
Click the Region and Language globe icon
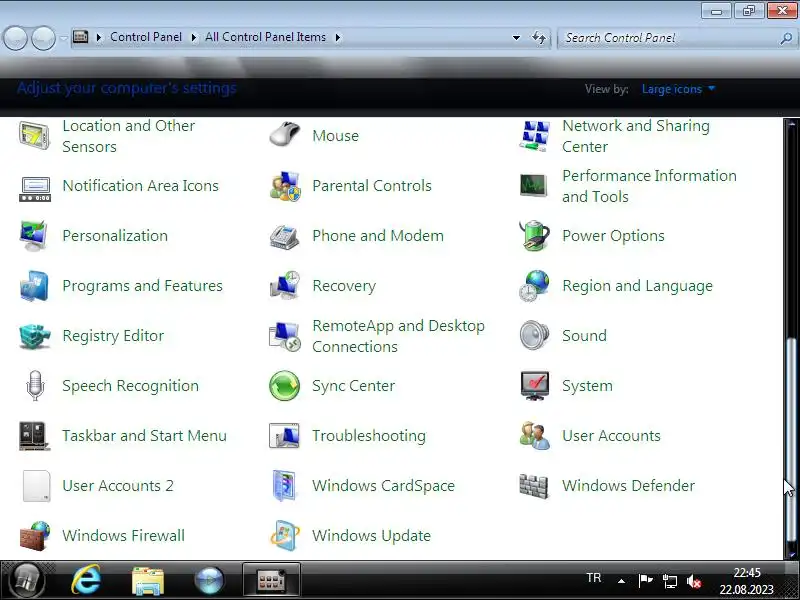click(x=534, y=286)
